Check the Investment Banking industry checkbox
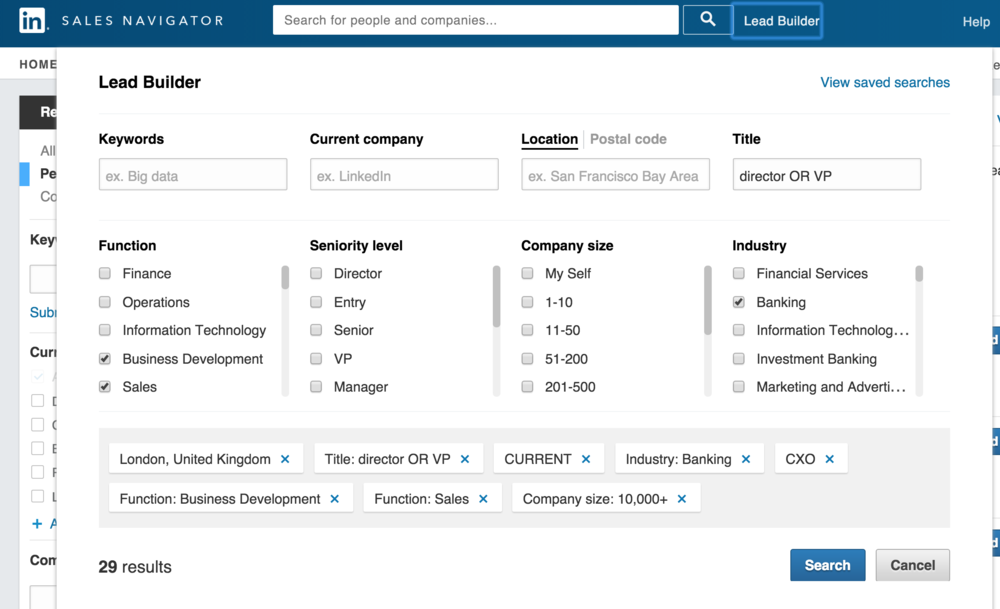 coord(739,358)
